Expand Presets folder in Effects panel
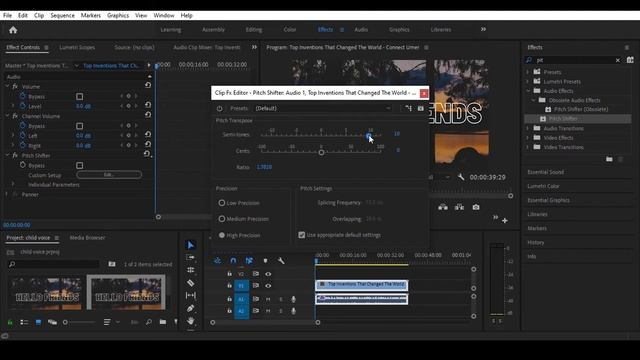Screen dimensions: 640x360 [x=527, y=72]
